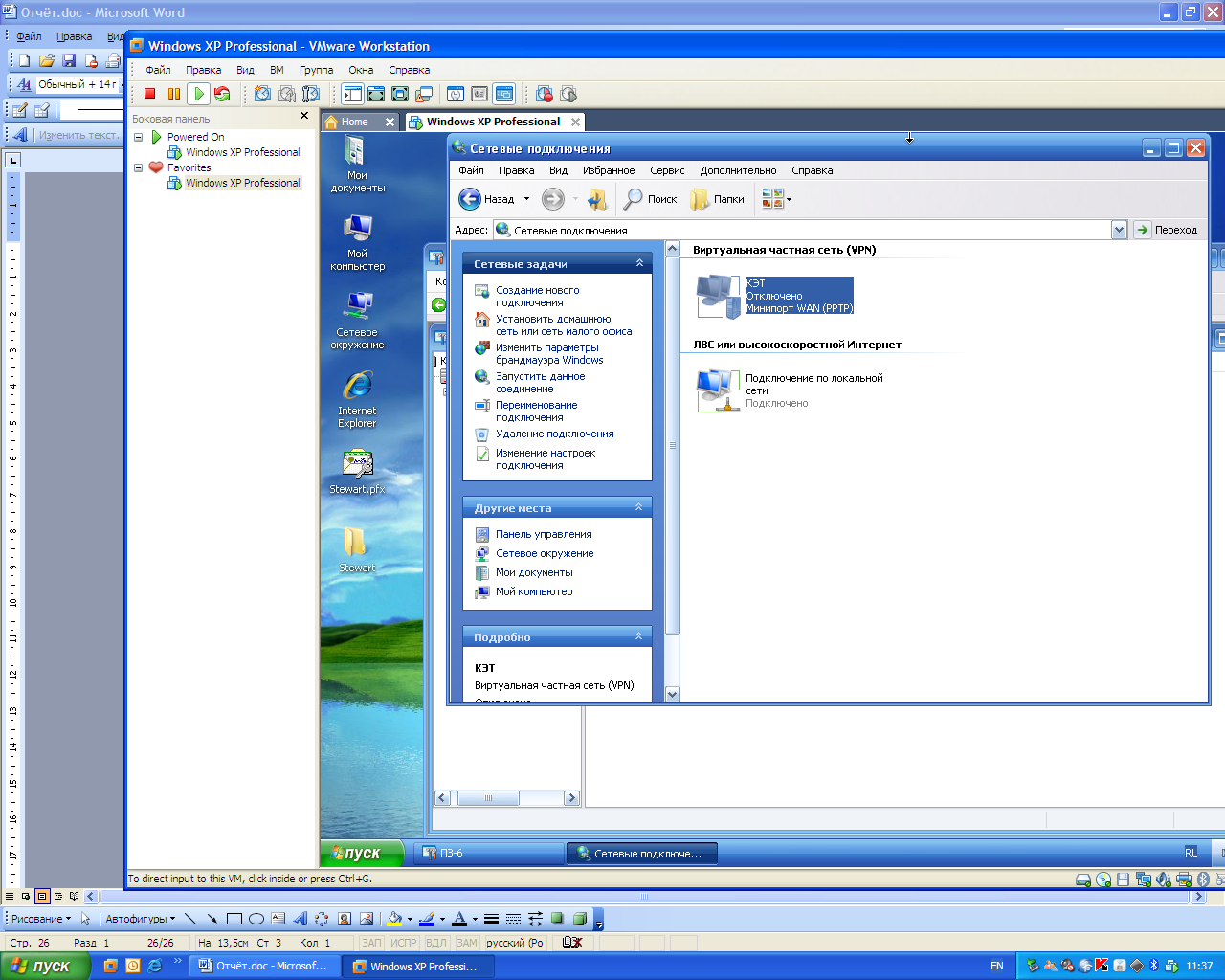Click Line color pen in Drawing toolbar
The height and width of the screenshot is (980, 1225).
point(427,919)
